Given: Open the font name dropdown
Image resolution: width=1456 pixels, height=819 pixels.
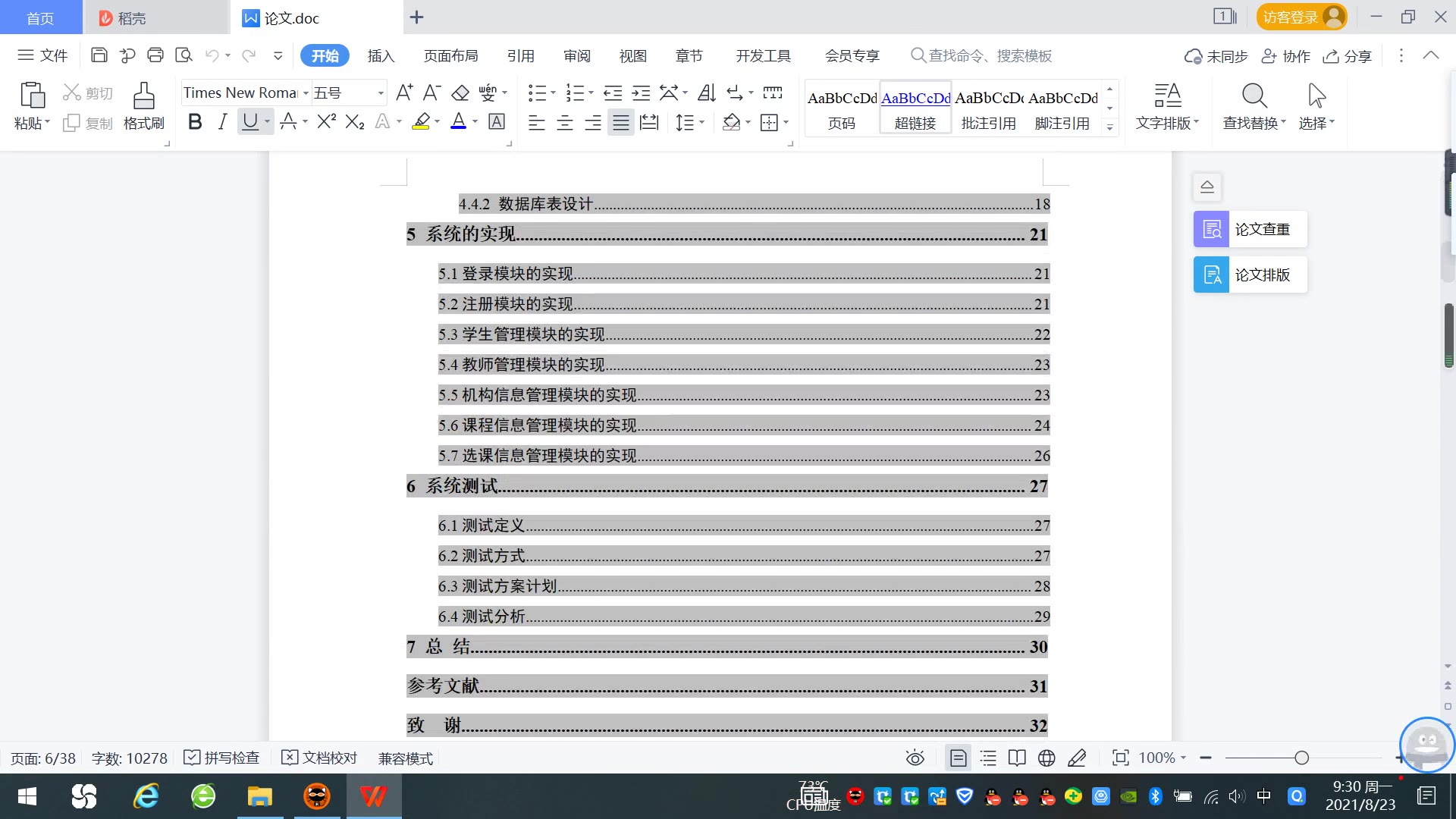Looking at the screenshot, I should [306, 93].
